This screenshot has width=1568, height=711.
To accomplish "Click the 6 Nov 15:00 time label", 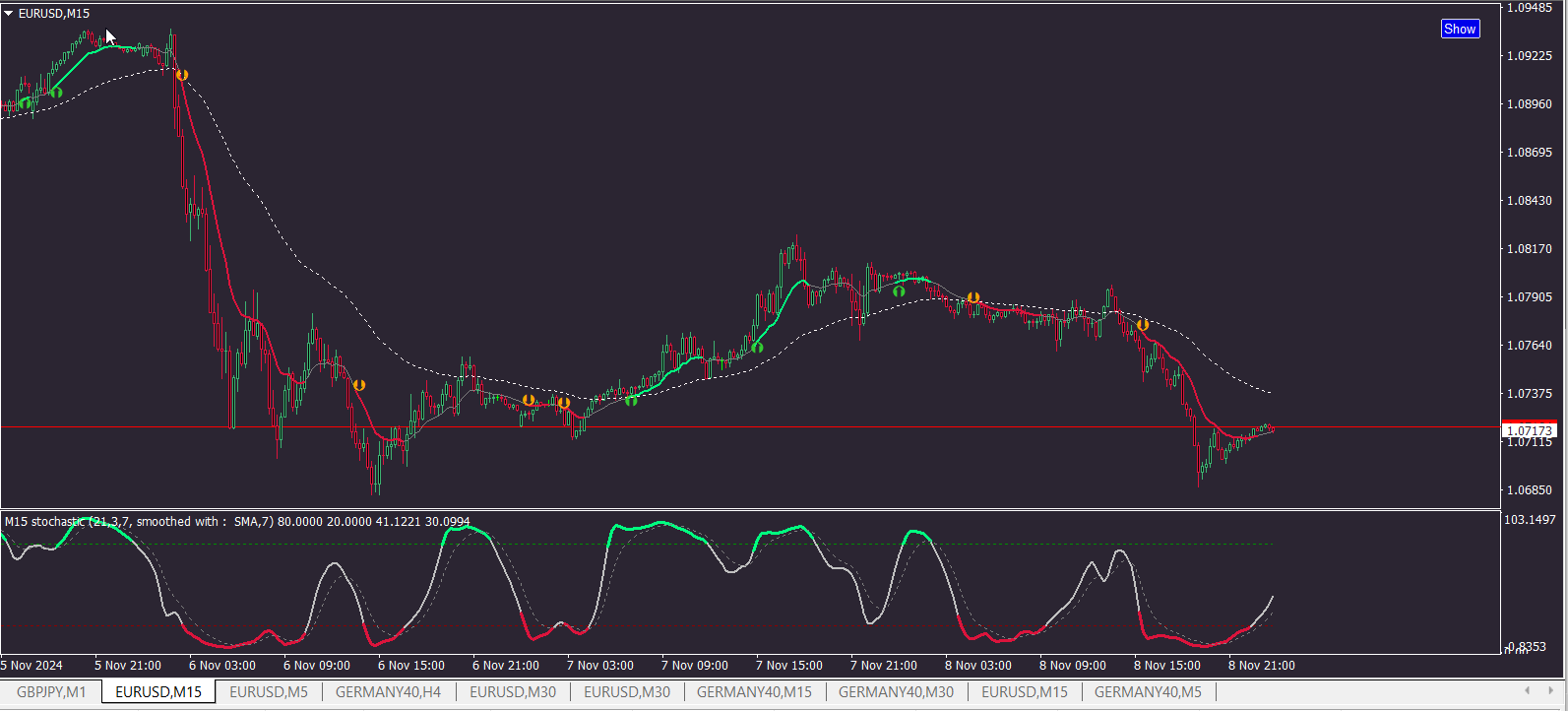I will pyautogui.click(x=411, y=666).
